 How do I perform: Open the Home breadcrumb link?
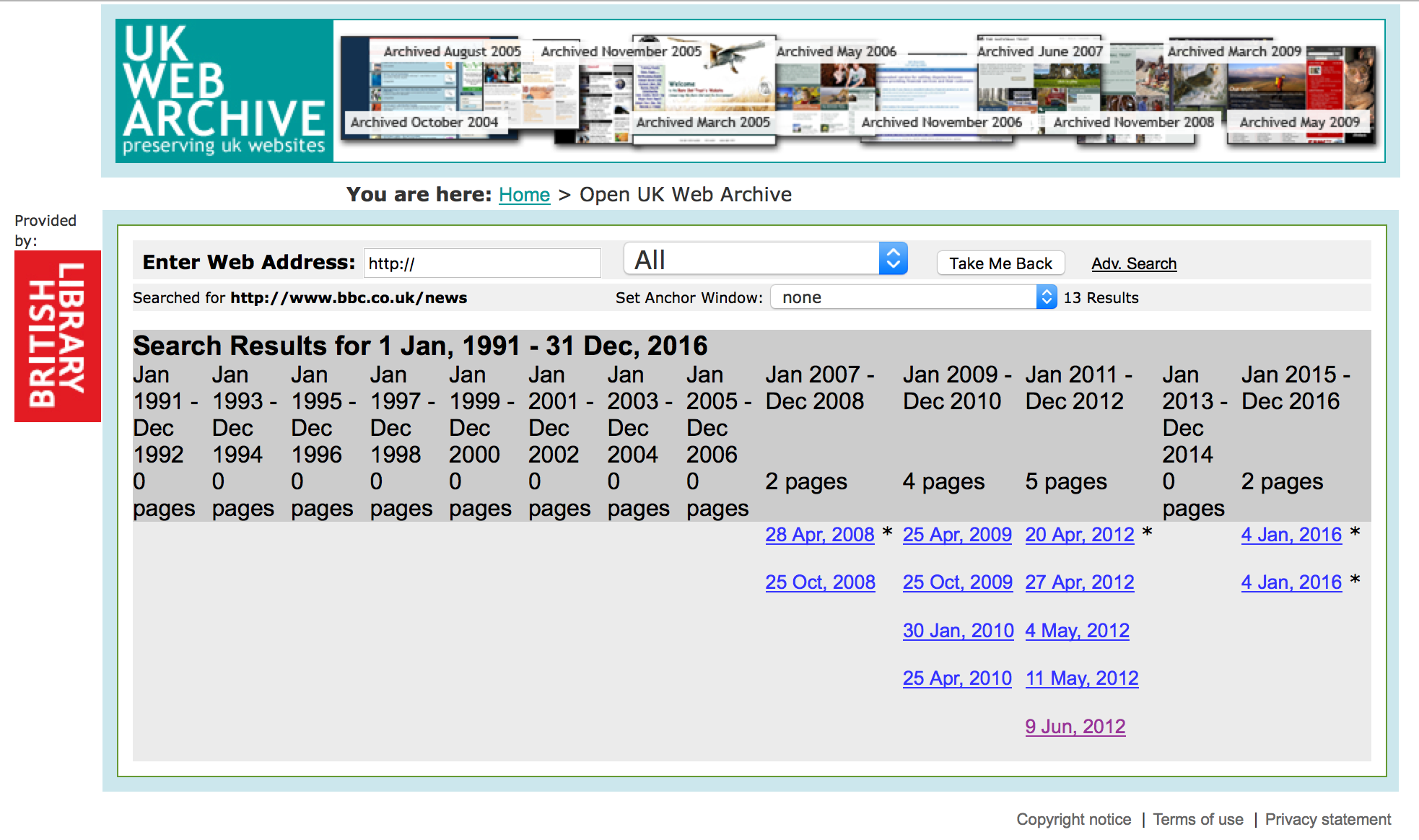click(x=524, y=195)
